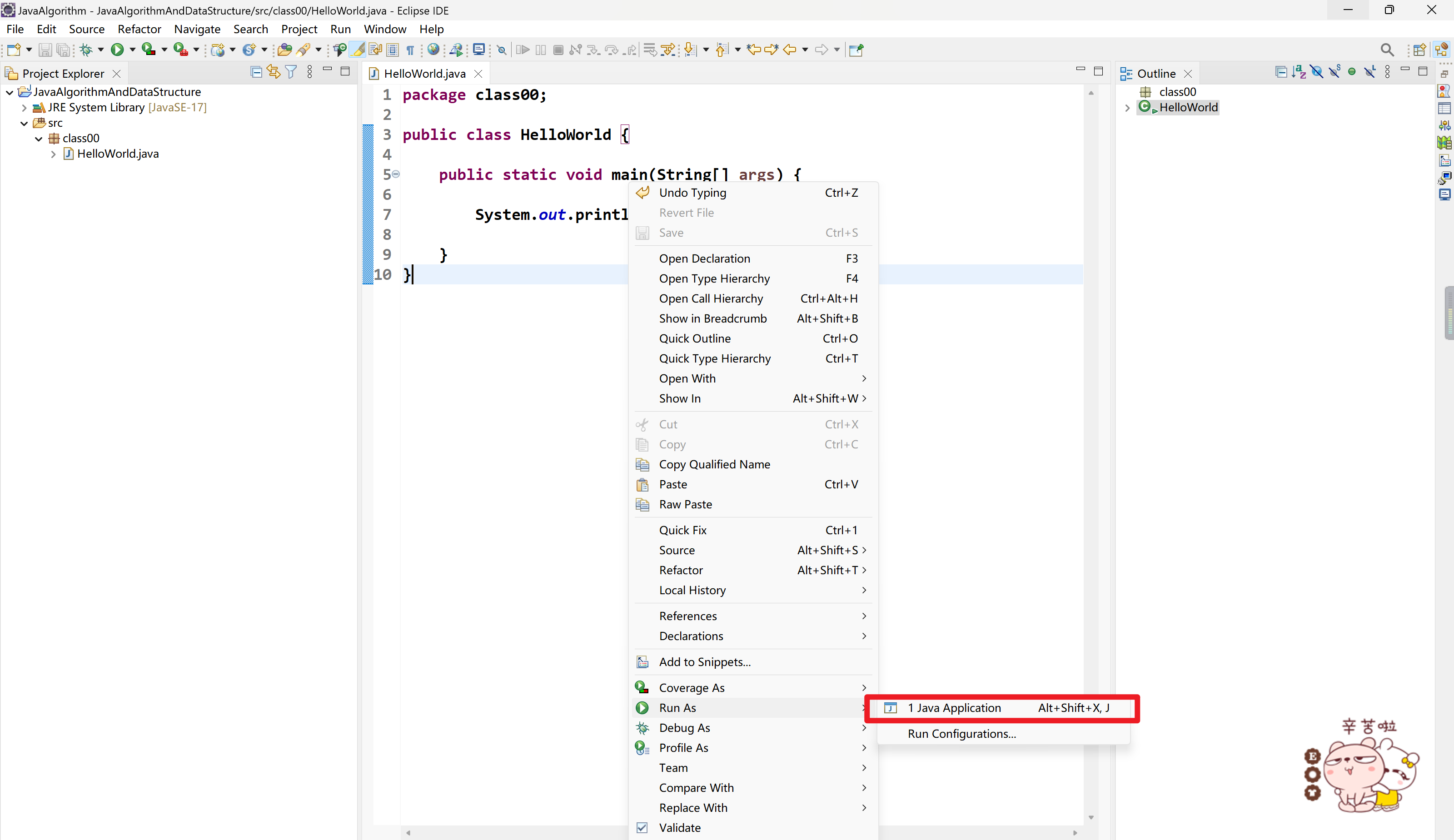Open the Outline View Menu dots
This screenshot has width=1454, height=840.
1388,72
